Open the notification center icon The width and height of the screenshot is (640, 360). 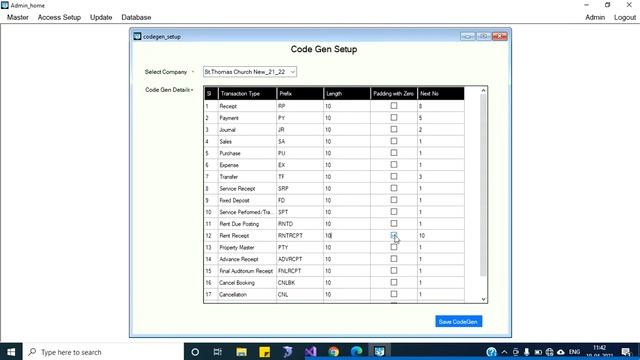[626, 352]
